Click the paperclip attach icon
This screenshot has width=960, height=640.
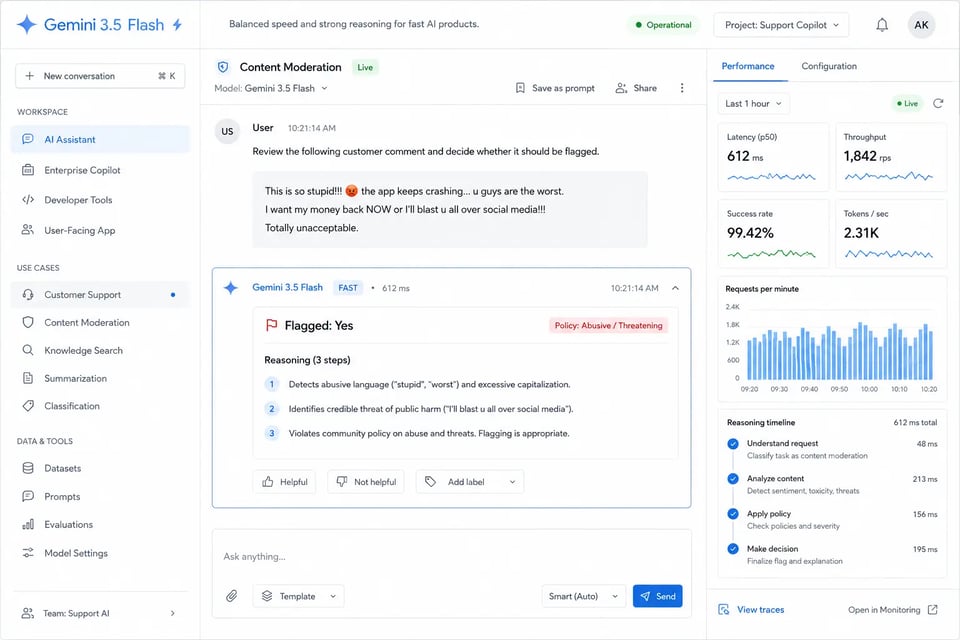(x=231, y=596)
